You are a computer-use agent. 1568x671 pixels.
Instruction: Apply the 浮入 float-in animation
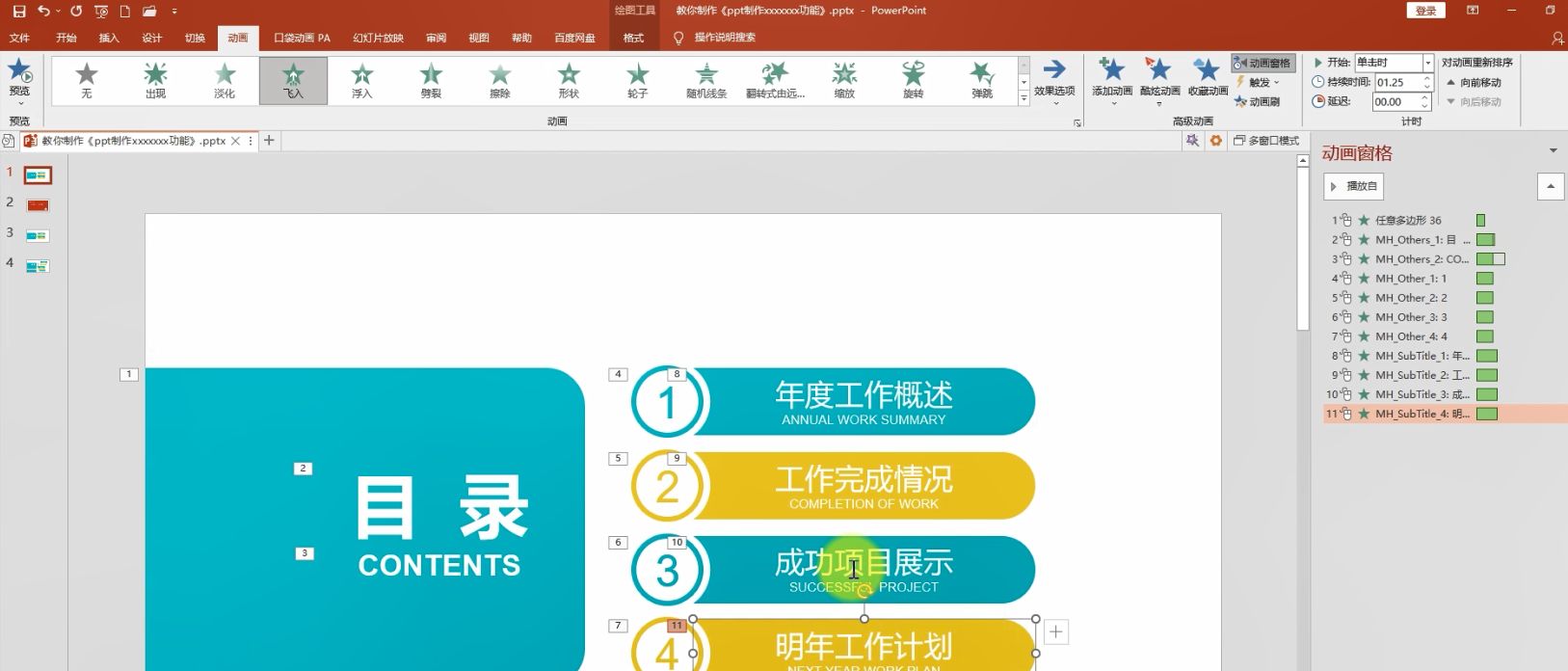coord(362,81)
